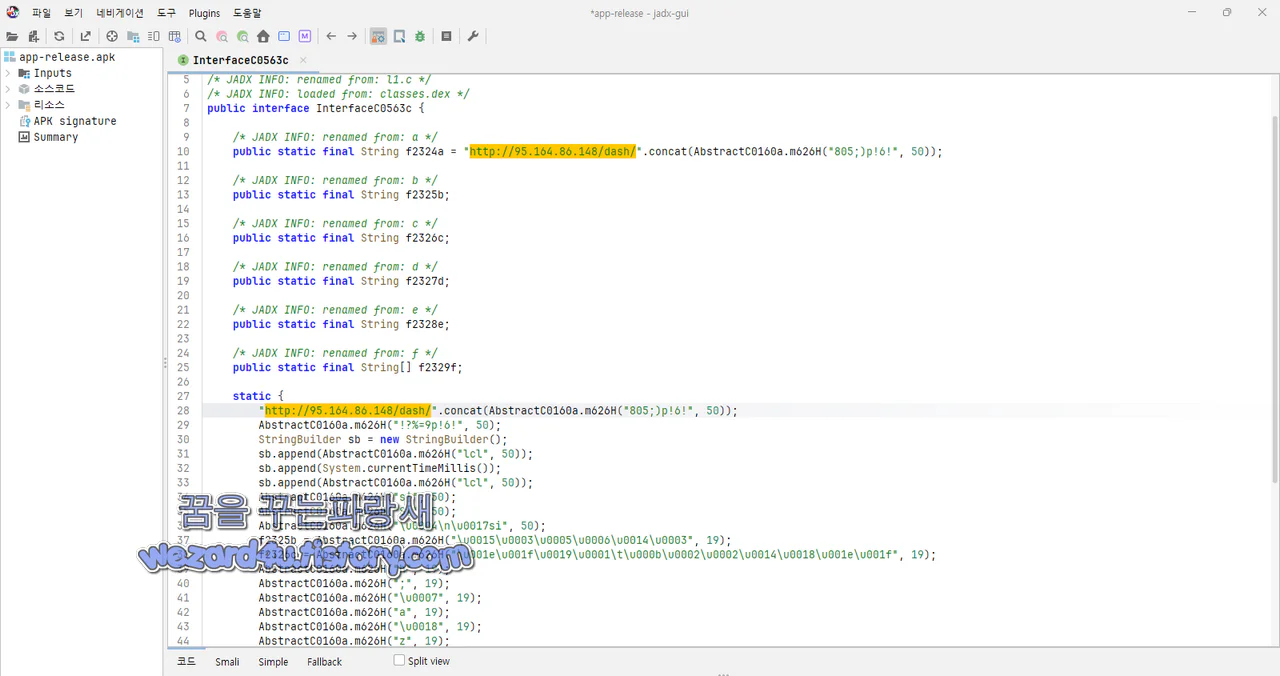Open the Plugins menu

click(x=204, y=13)
